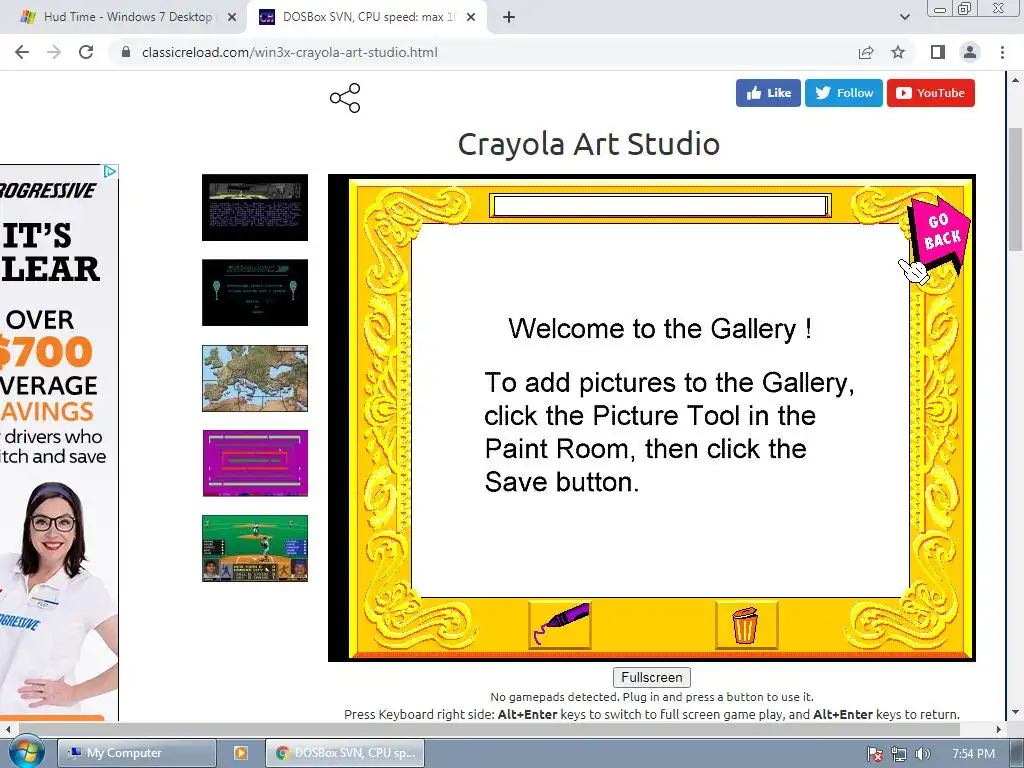This screenshot has height=768, width=1024.
Task: Click the DOSBox SVN Chrome taskbar button
Action: coord(345,753)
